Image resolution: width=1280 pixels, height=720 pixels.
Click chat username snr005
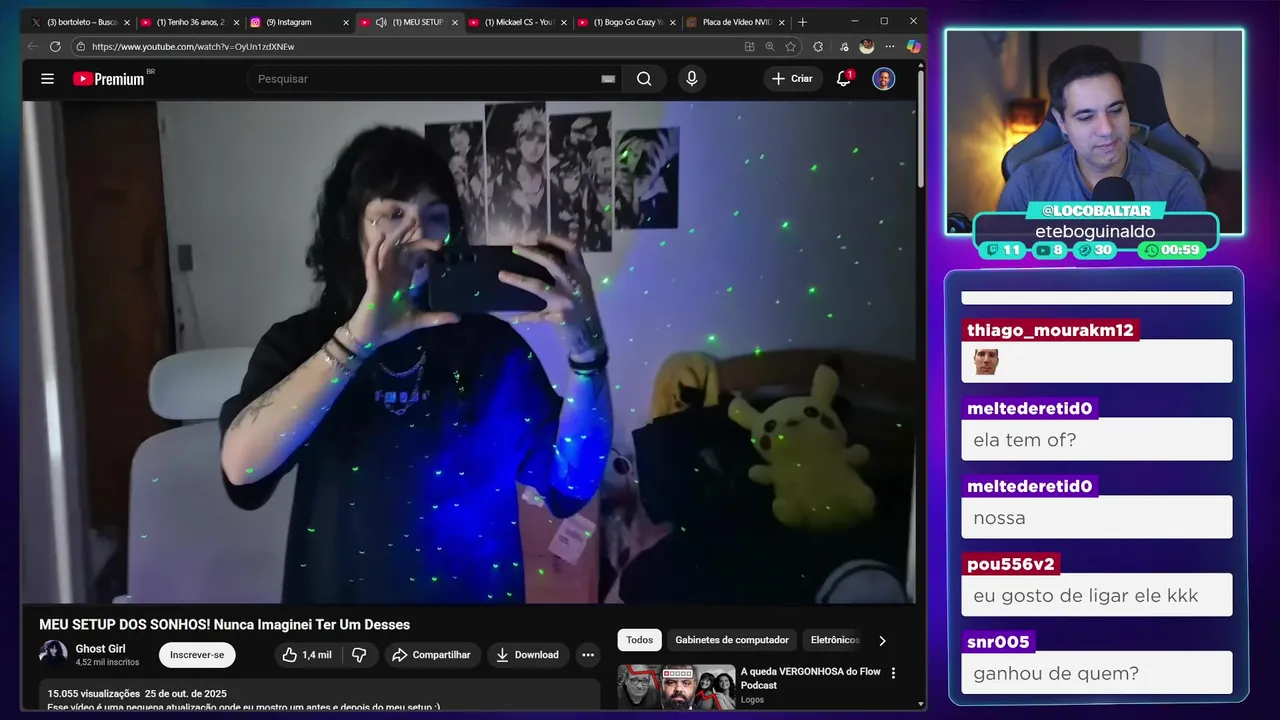[998, 642]
